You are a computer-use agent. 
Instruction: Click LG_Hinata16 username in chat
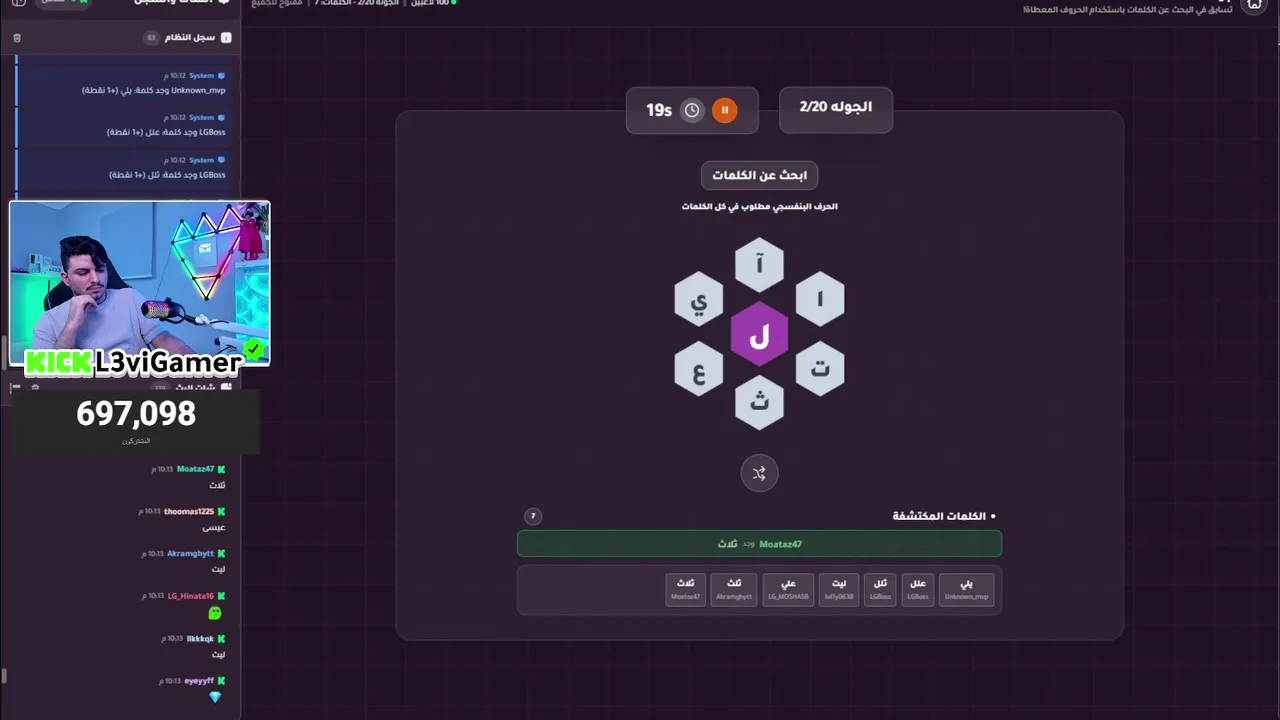[190, 596]
